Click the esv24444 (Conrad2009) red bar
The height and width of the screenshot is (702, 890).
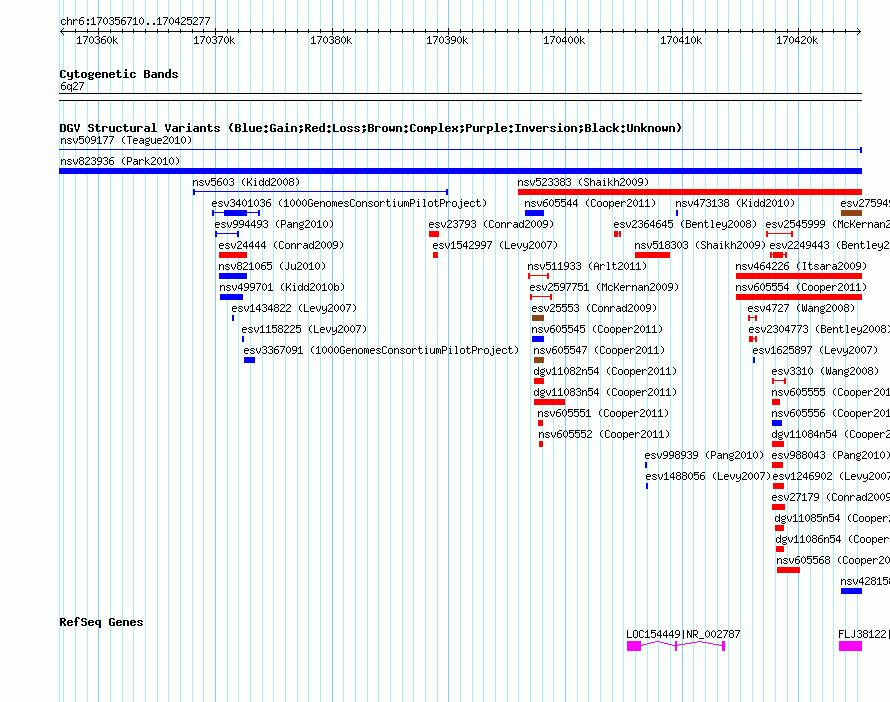click(233, 255)
